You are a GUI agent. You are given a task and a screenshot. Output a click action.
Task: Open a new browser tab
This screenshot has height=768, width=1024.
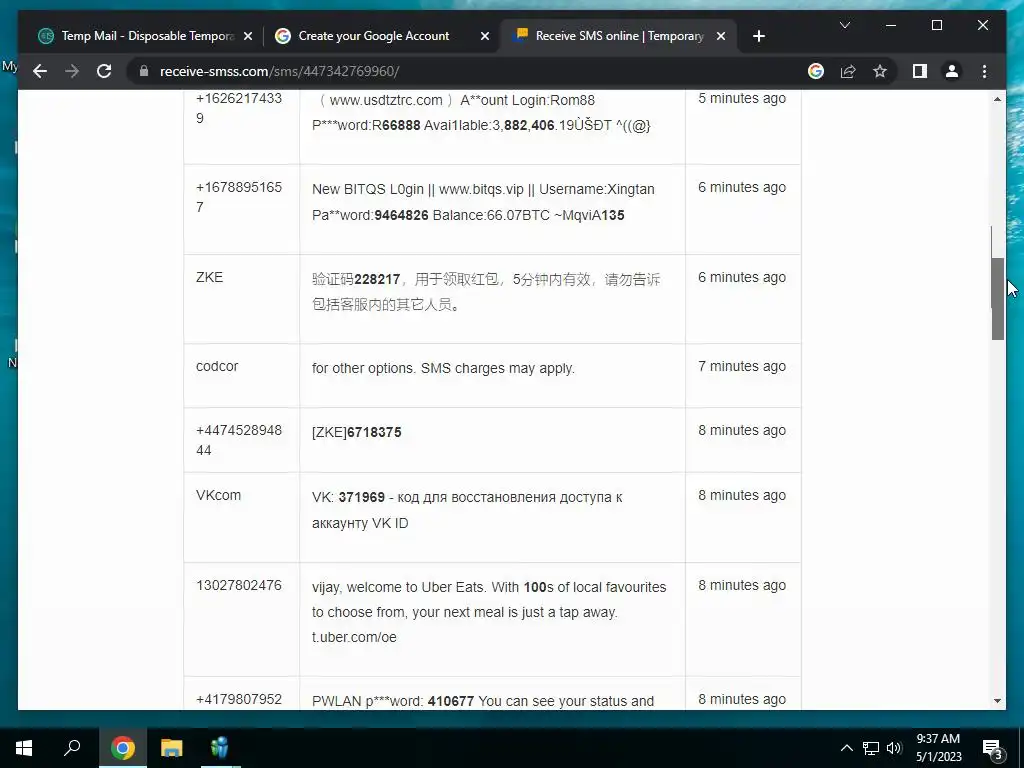coord(758,36)
